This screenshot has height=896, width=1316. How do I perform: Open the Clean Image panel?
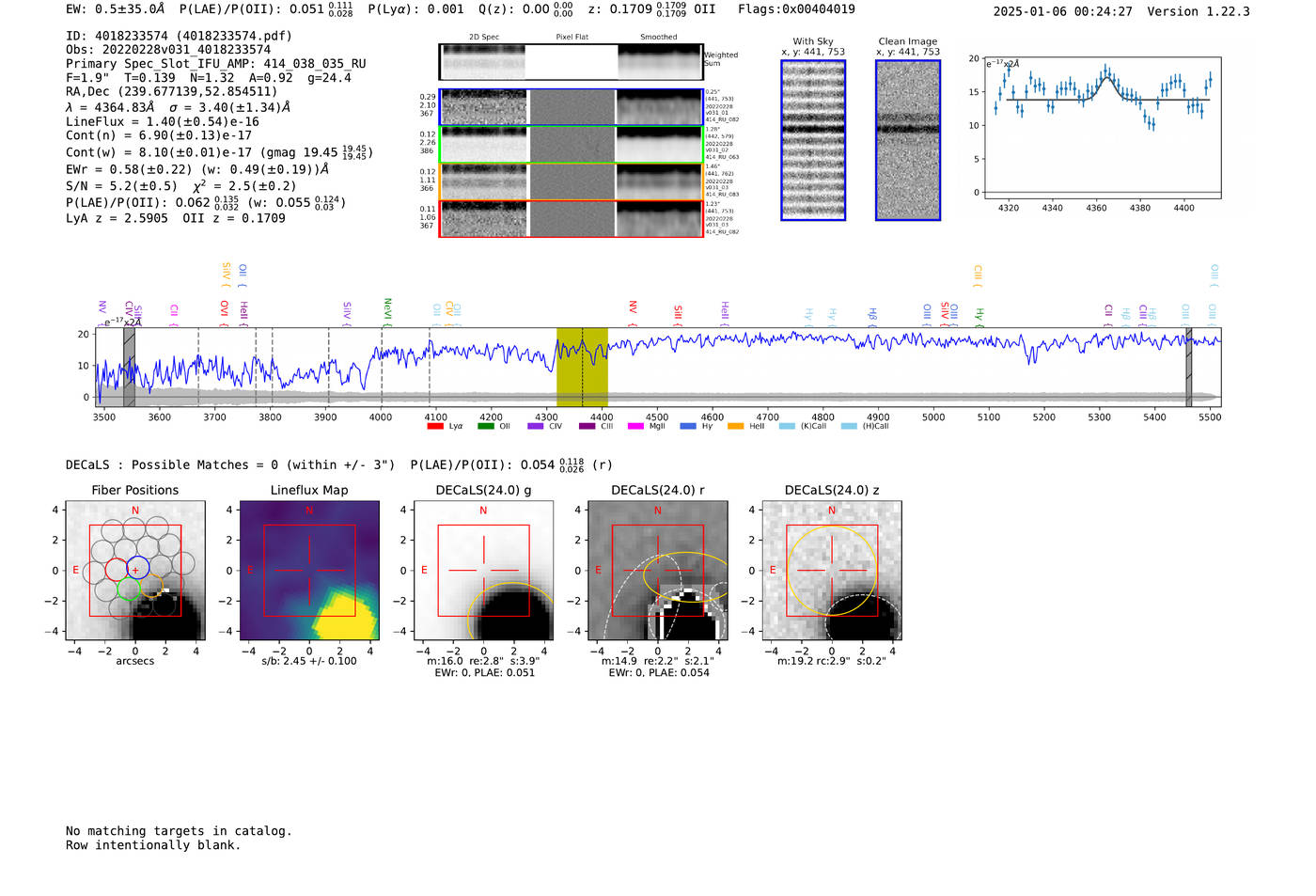point(908,140)
